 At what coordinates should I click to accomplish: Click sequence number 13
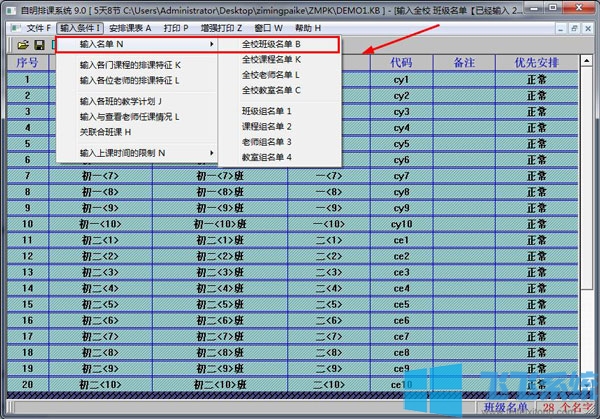tap(28, 272)
